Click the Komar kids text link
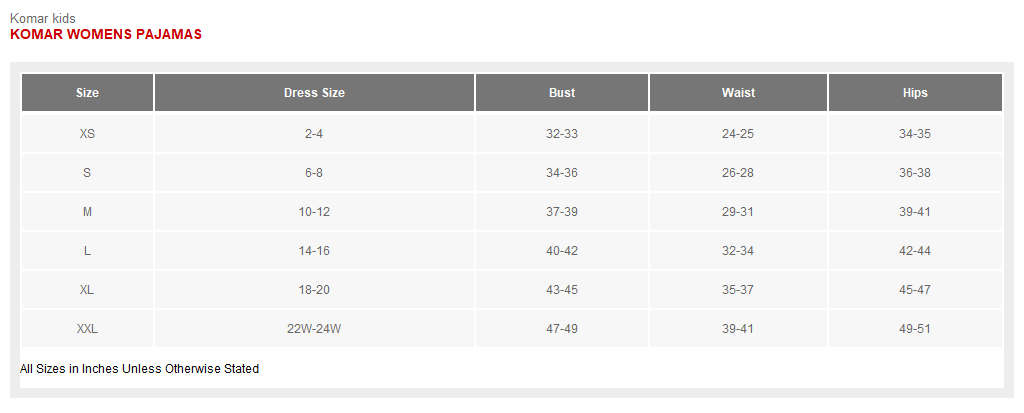Viewport: 1024px width, 413px height. pyautogui.click(x=42, y=18)
